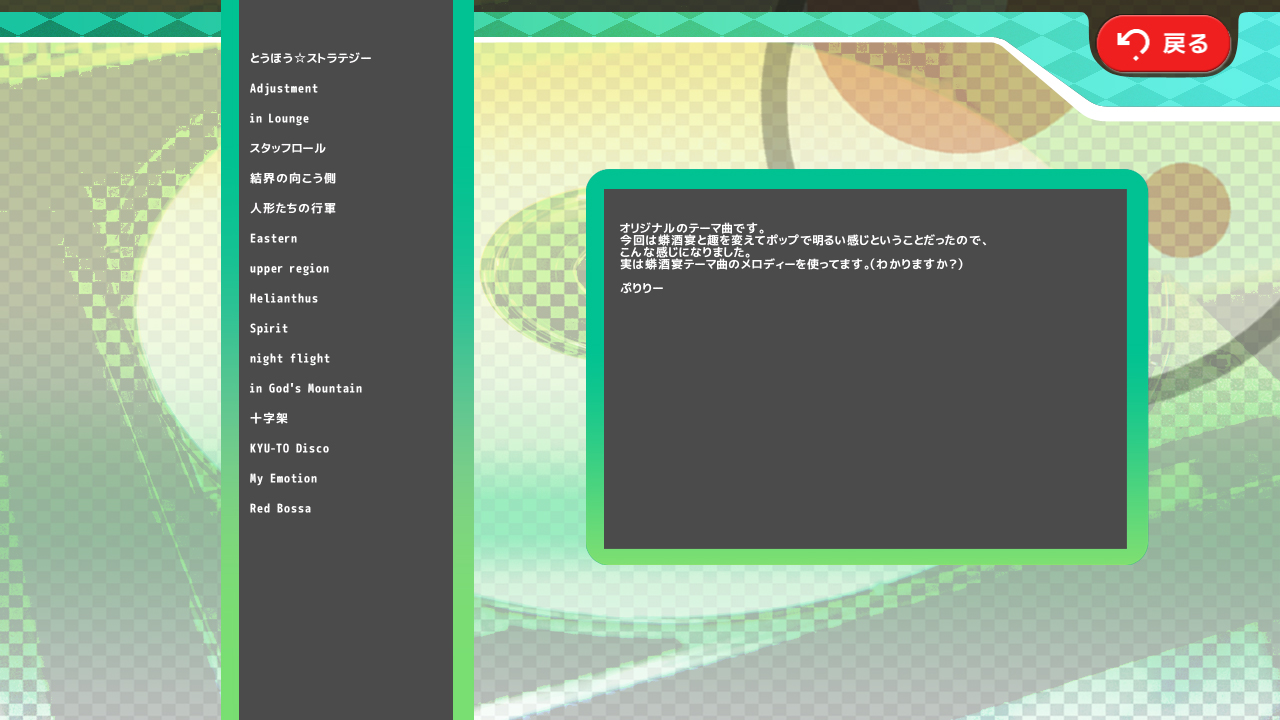The height and width of the screenshot is (720, 1280).
Task: Select KYU-TO Disco in the list
Action: pyautogui.click(x=290, y=449)
